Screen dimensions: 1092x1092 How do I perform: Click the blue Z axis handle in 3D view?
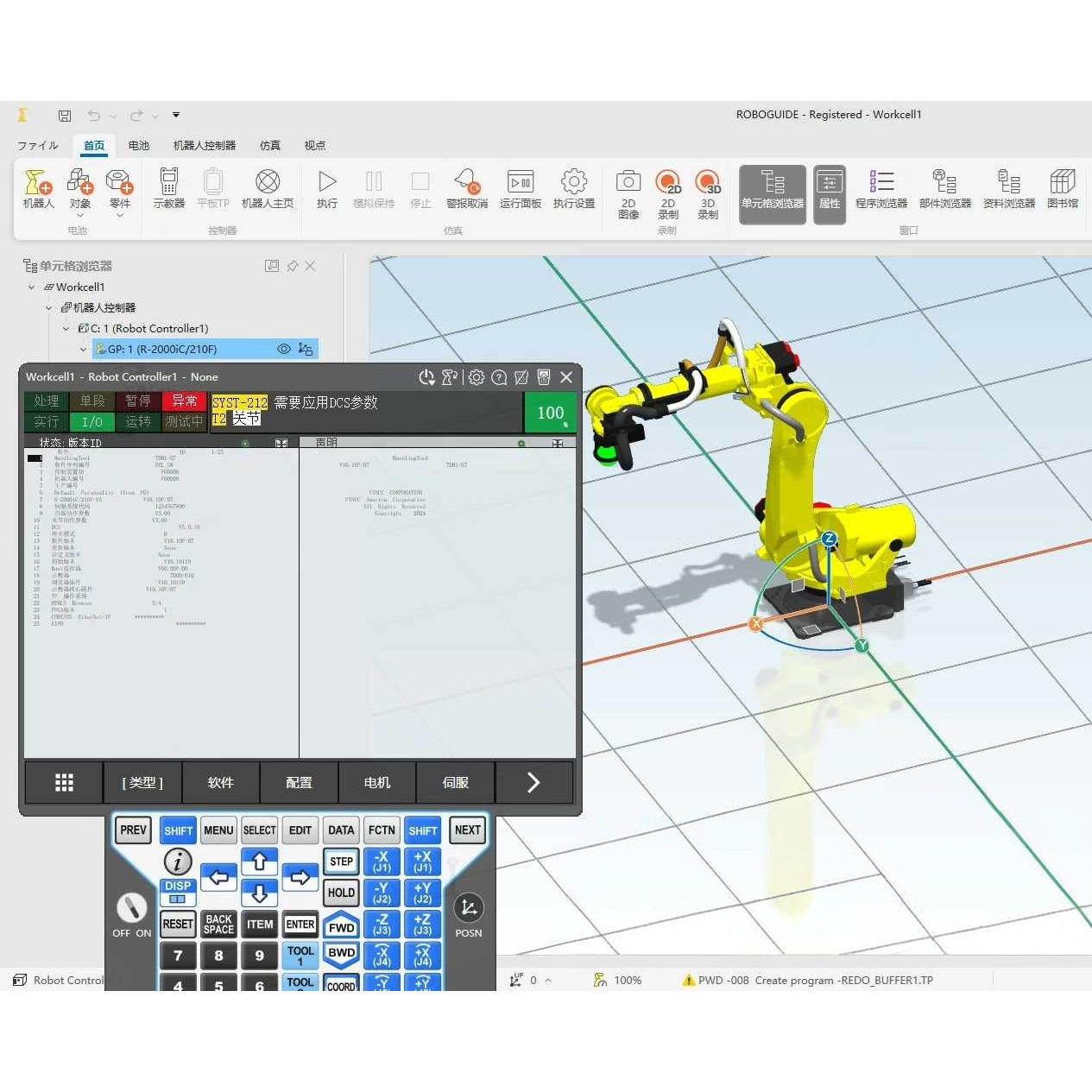click(830, 539)
